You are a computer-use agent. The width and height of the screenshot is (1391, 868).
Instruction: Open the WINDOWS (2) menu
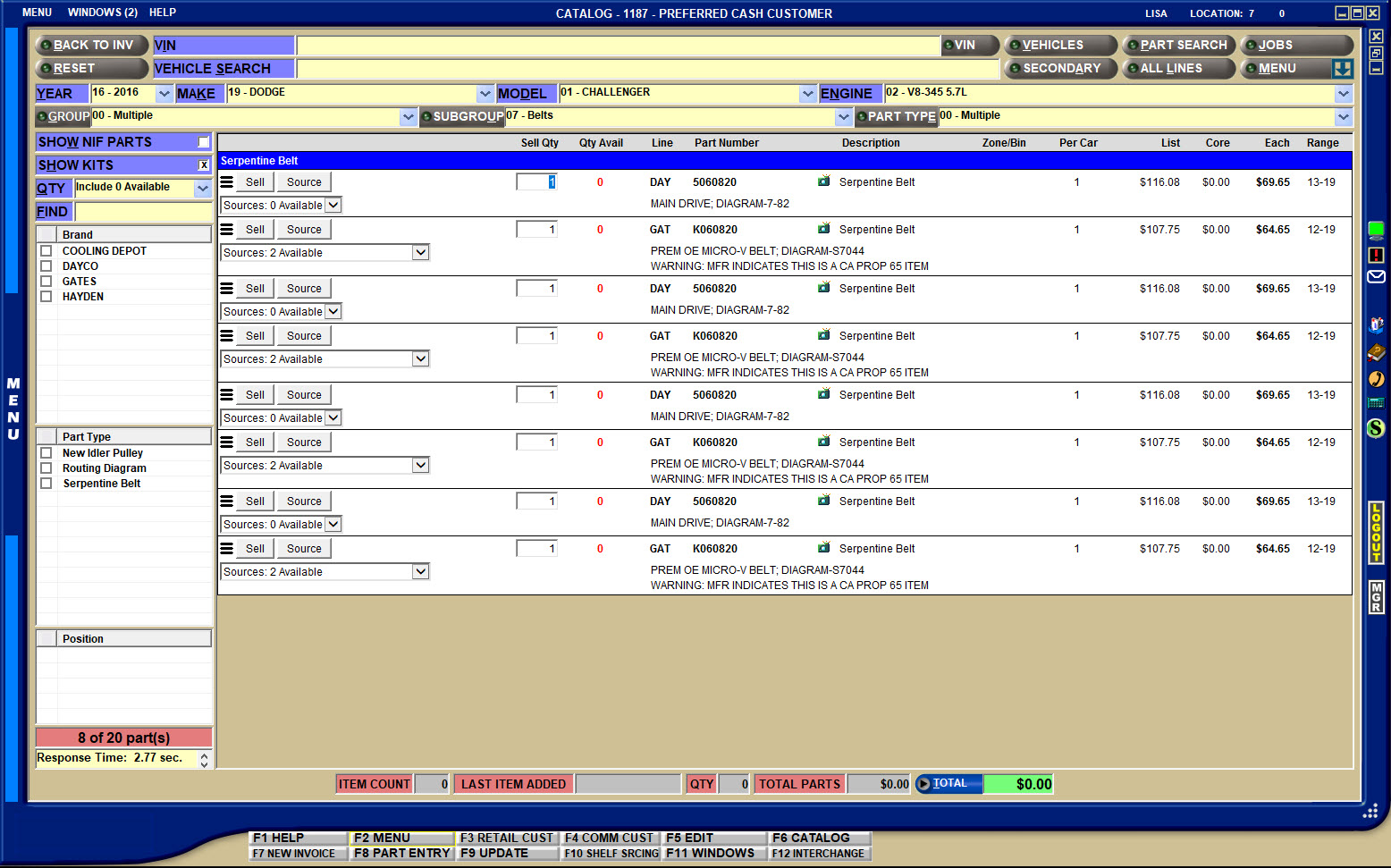pos(102,13)
